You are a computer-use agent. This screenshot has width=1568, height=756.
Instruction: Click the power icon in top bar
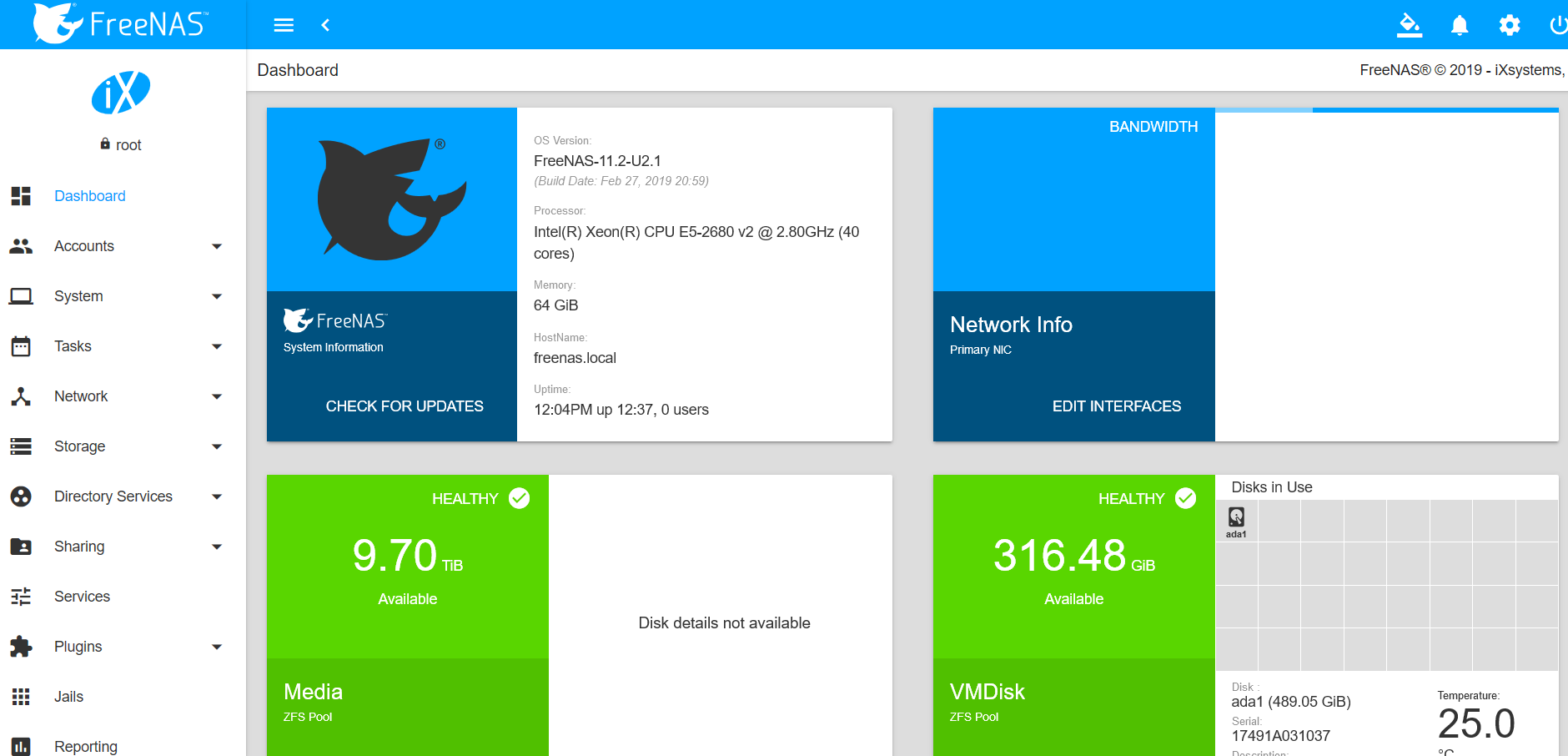click(1558, 25)
